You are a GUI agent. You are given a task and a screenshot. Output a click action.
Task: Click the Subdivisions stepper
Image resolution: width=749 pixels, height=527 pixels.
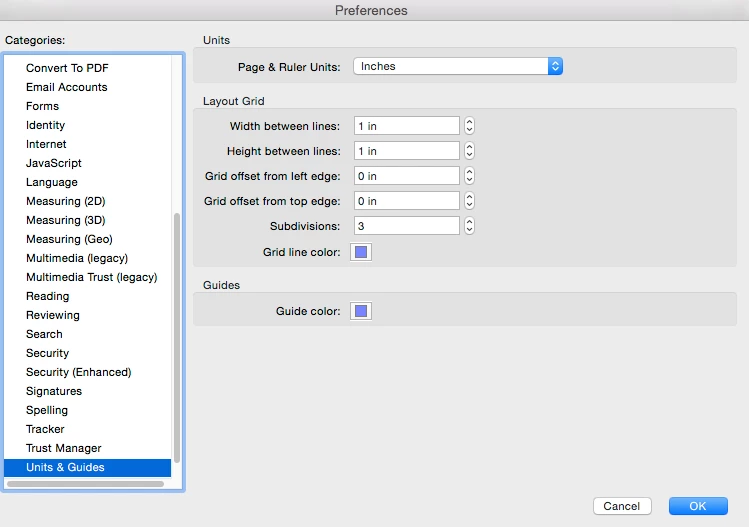[469, 226]
